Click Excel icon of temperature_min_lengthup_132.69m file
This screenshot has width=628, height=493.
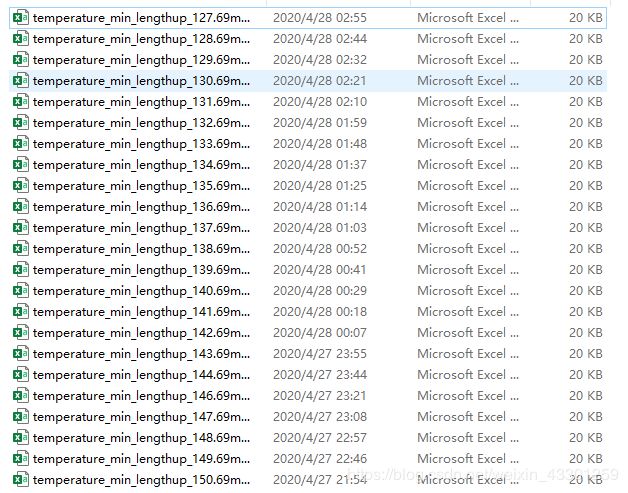pos(20,123)
